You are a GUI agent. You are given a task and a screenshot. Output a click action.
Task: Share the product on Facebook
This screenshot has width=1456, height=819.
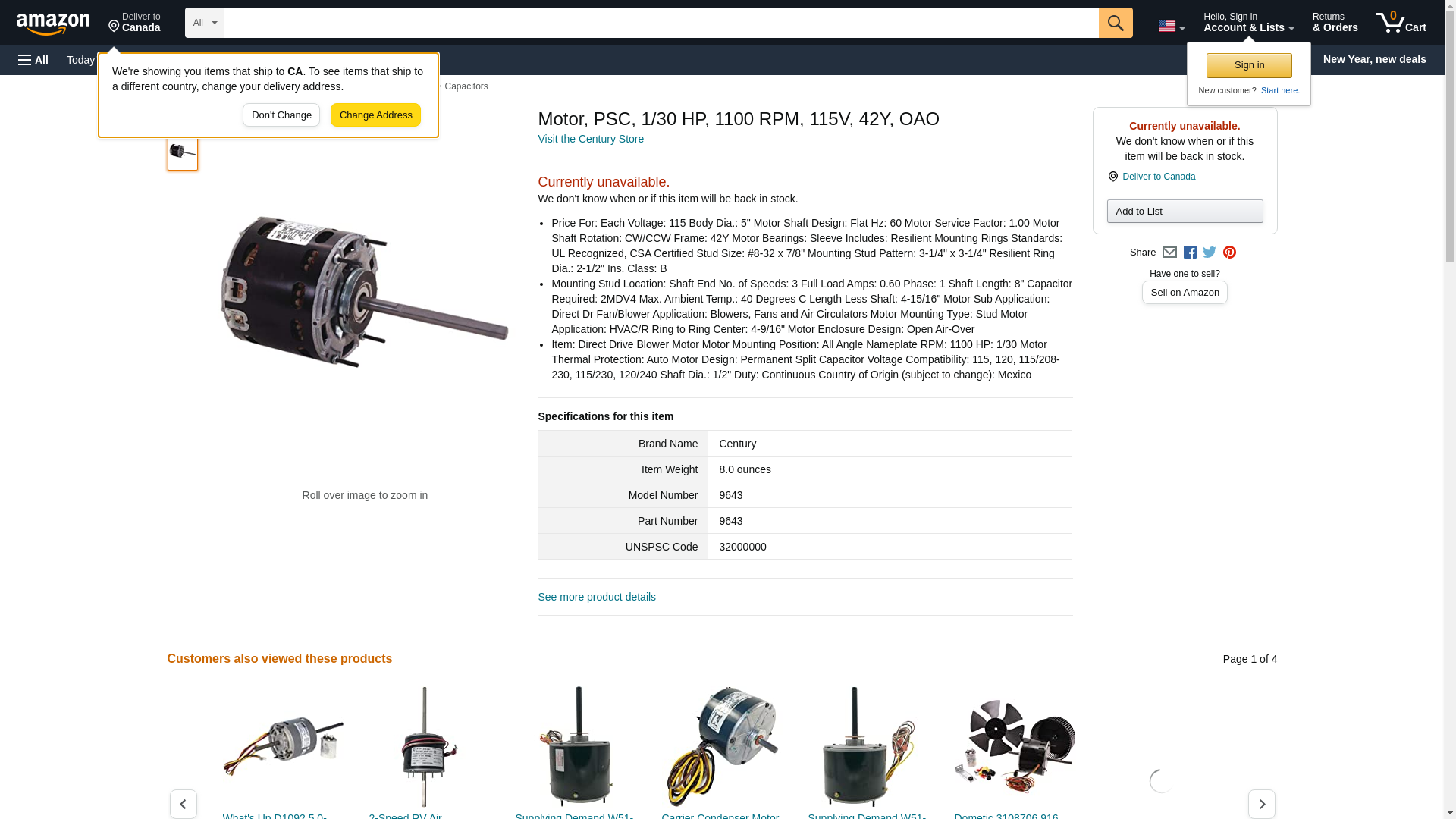(1190, 253)
